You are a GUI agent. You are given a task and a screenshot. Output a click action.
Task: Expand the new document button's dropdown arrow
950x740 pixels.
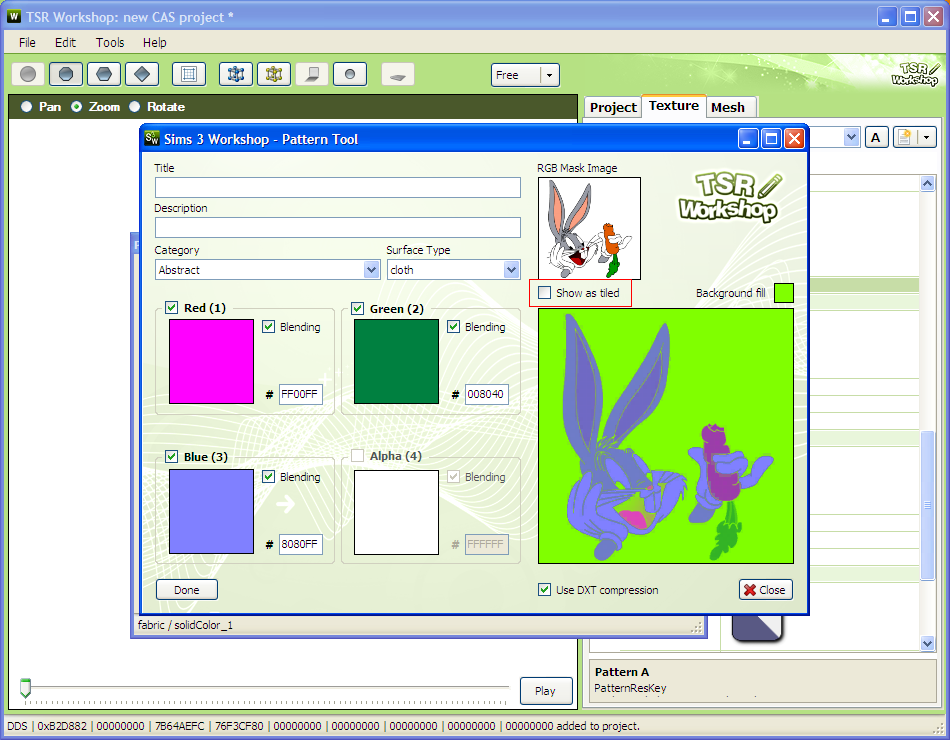tap(927, 138)
